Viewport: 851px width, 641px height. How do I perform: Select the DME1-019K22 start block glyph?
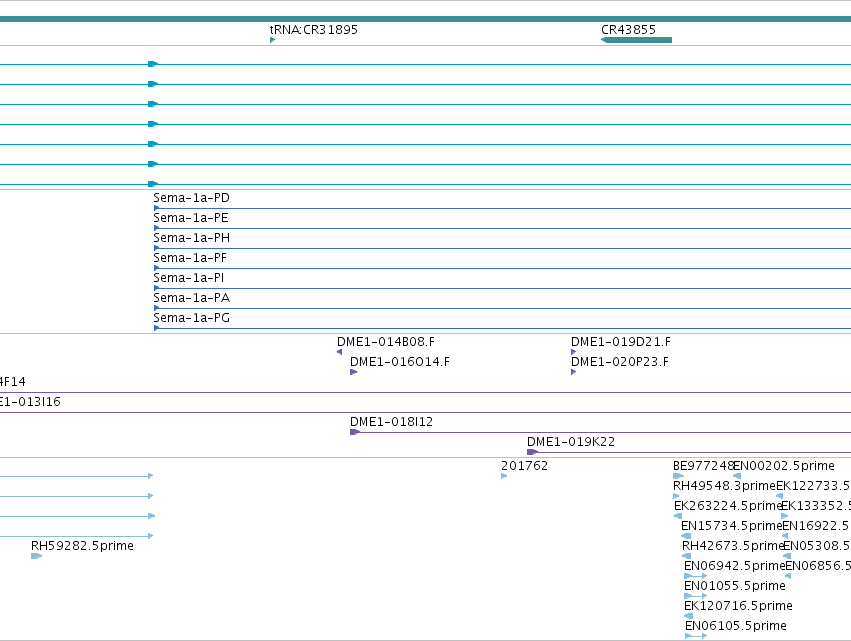[532, 452]
